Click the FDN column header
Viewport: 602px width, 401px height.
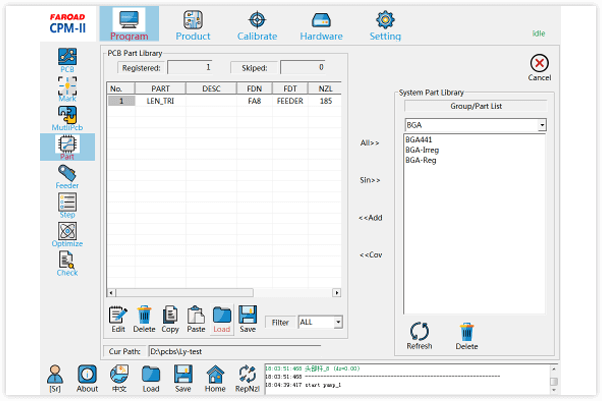point(254,89)
